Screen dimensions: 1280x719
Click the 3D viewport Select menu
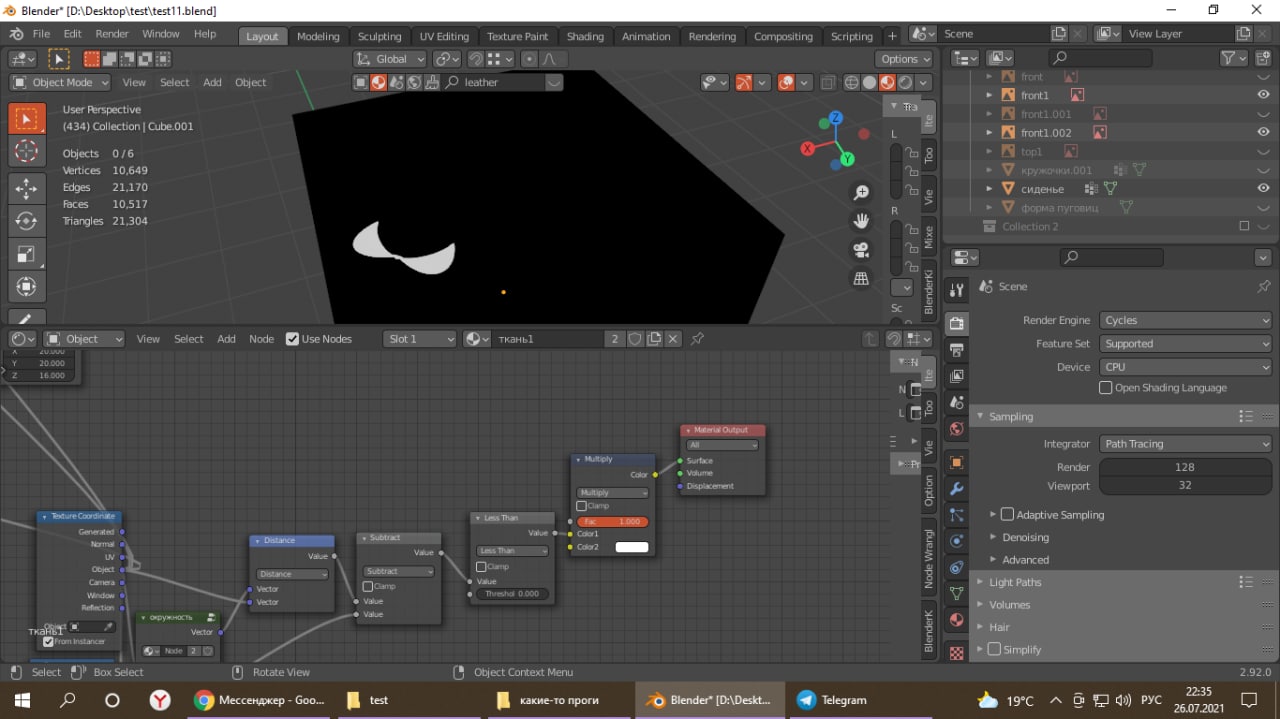point(175,83)
